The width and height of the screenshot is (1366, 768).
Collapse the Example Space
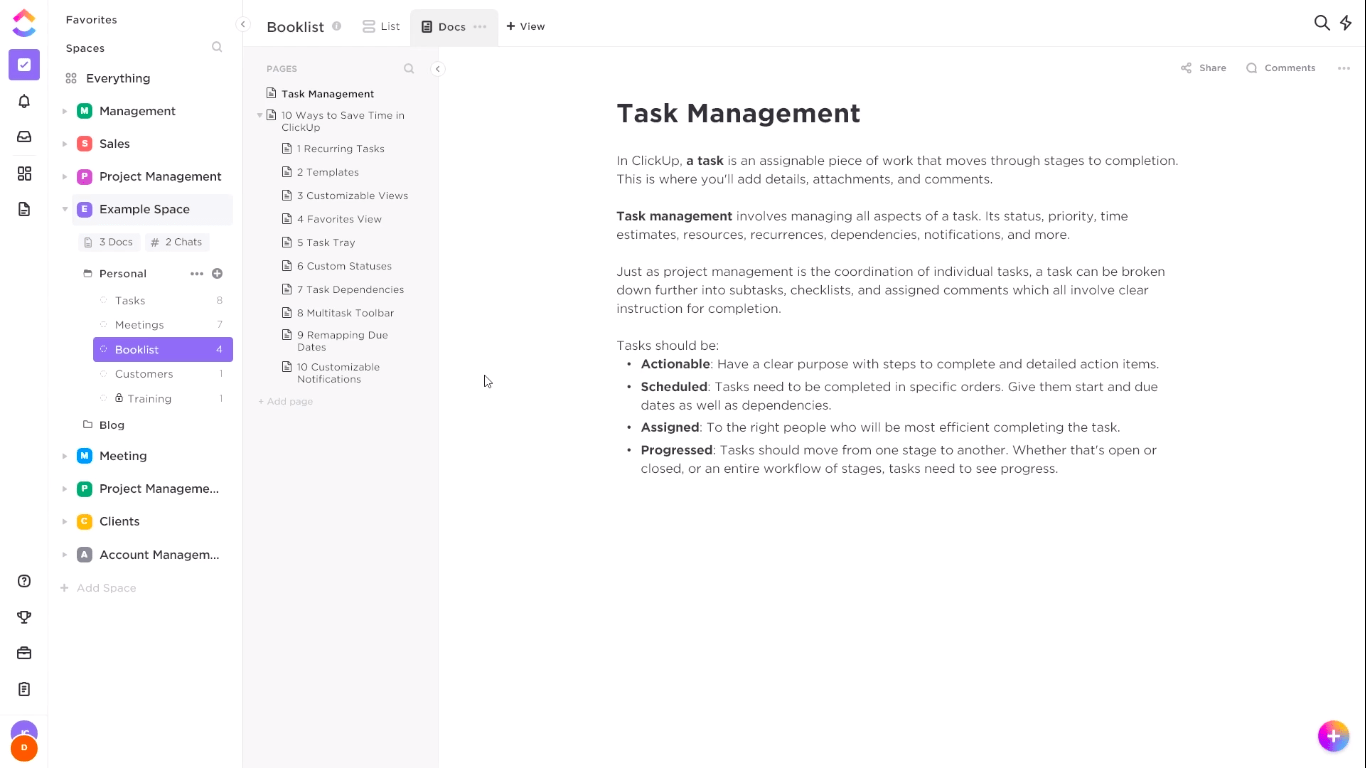coord(65,210)
